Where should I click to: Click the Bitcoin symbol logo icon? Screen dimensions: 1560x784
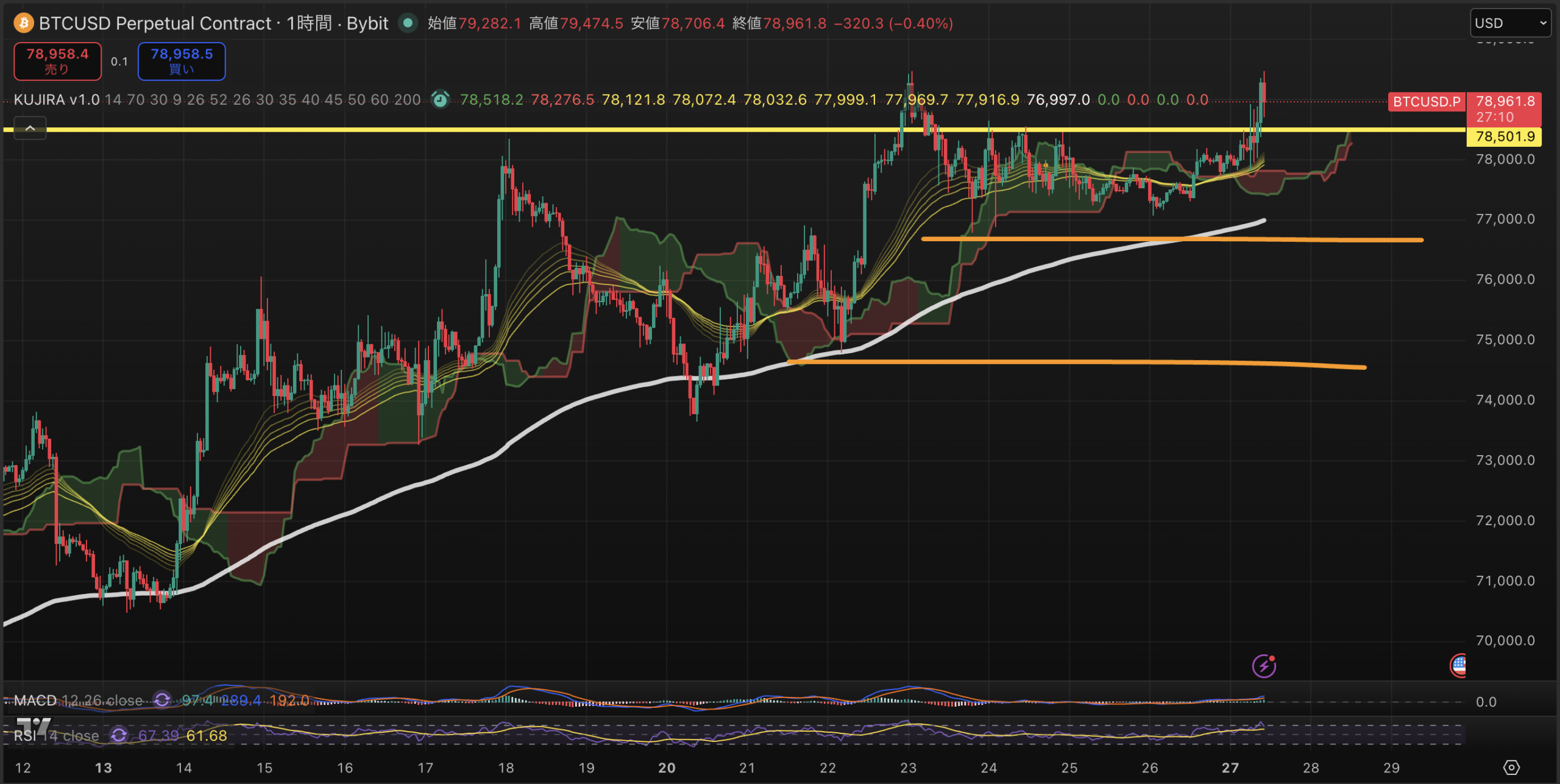pyautogui.click(x=24, y=23)
